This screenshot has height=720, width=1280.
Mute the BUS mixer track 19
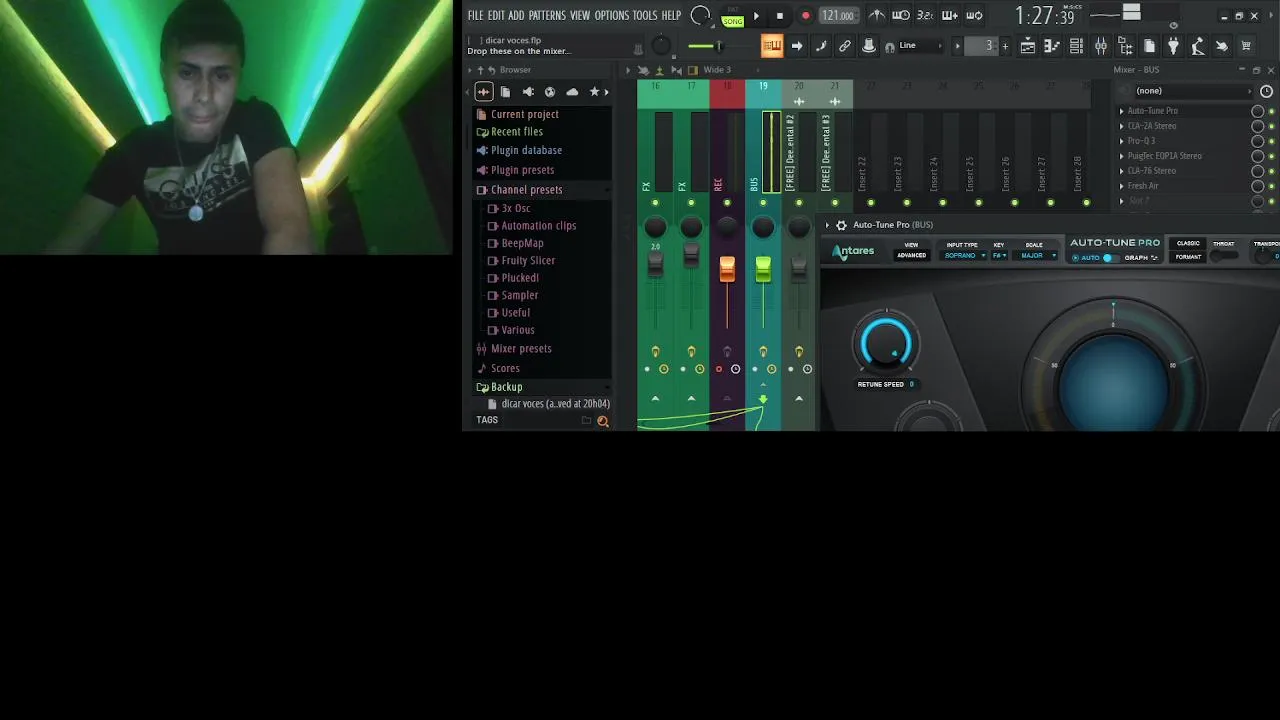(x=763, y=204)
